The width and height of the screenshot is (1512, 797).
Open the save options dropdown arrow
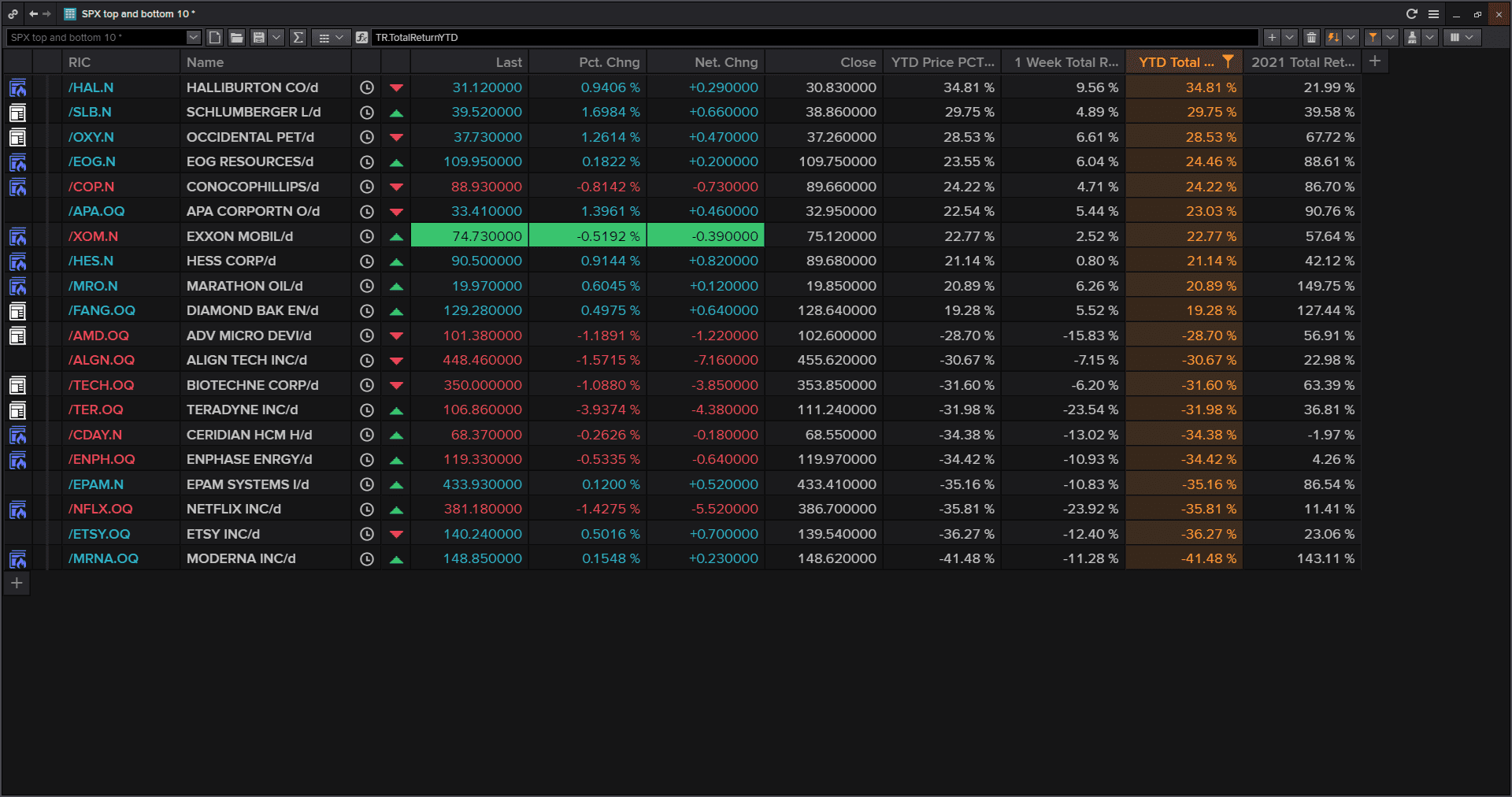coord(276,37)
